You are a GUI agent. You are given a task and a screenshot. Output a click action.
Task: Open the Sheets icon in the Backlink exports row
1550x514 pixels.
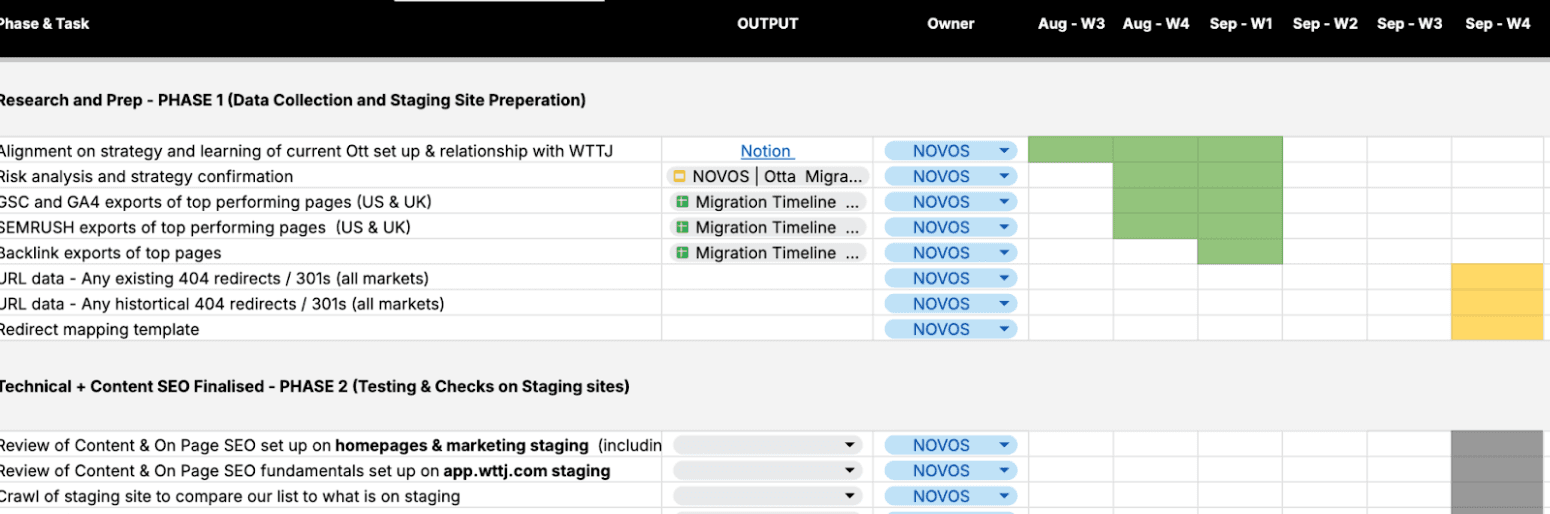tap(682, 253)
